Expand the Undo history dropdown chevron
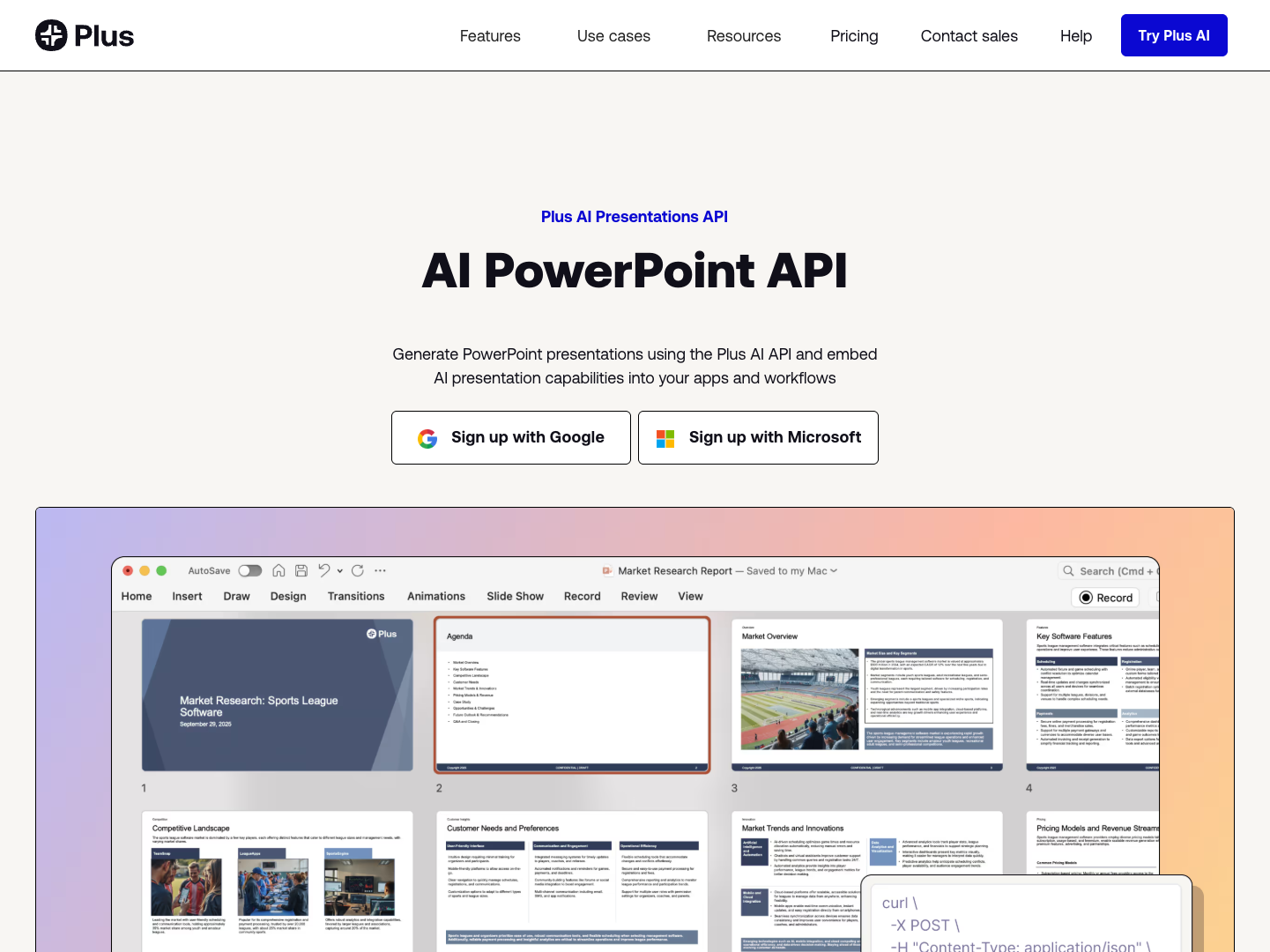 pos(340,570)
